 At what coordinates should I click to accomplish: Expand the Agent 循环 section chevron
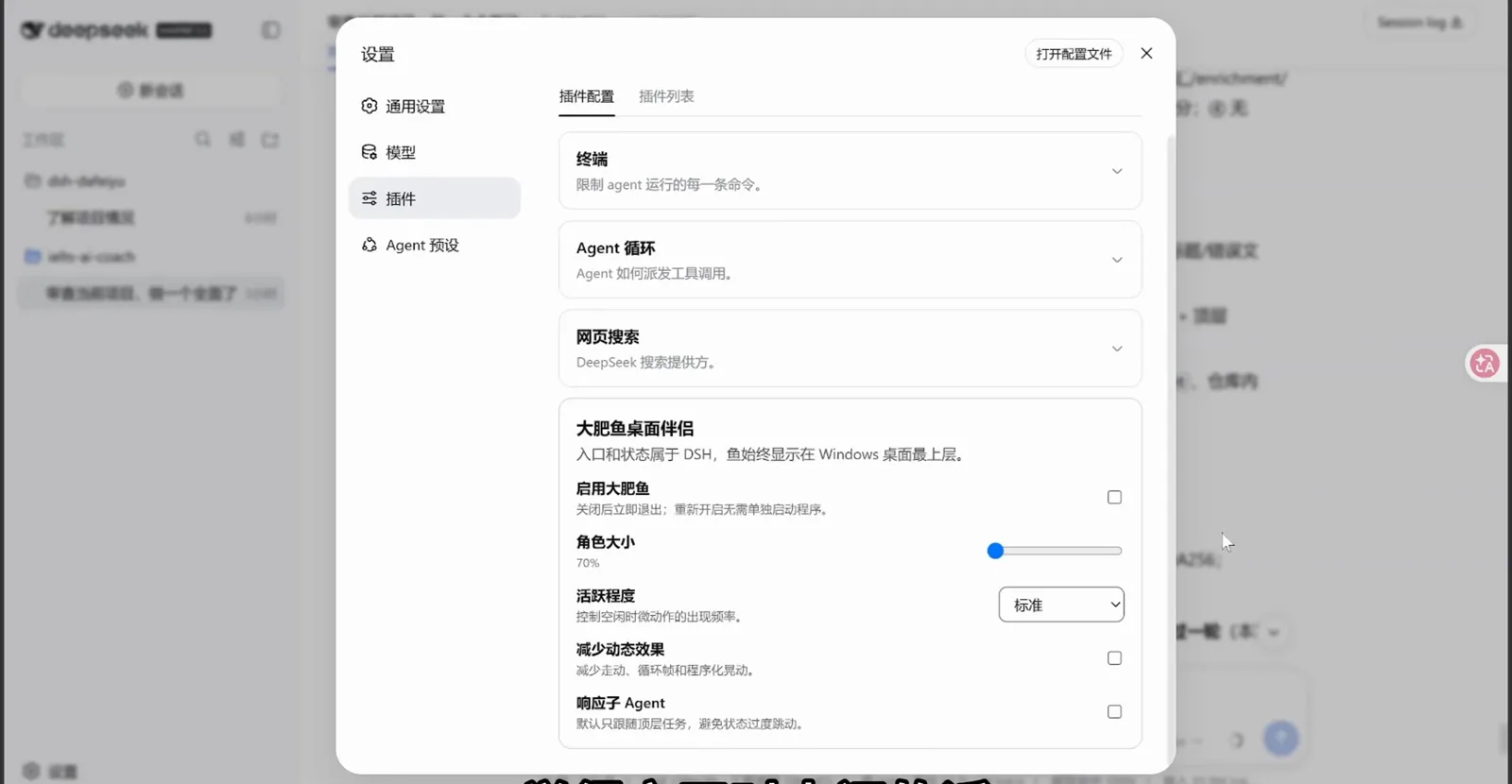click(1117, 260)
